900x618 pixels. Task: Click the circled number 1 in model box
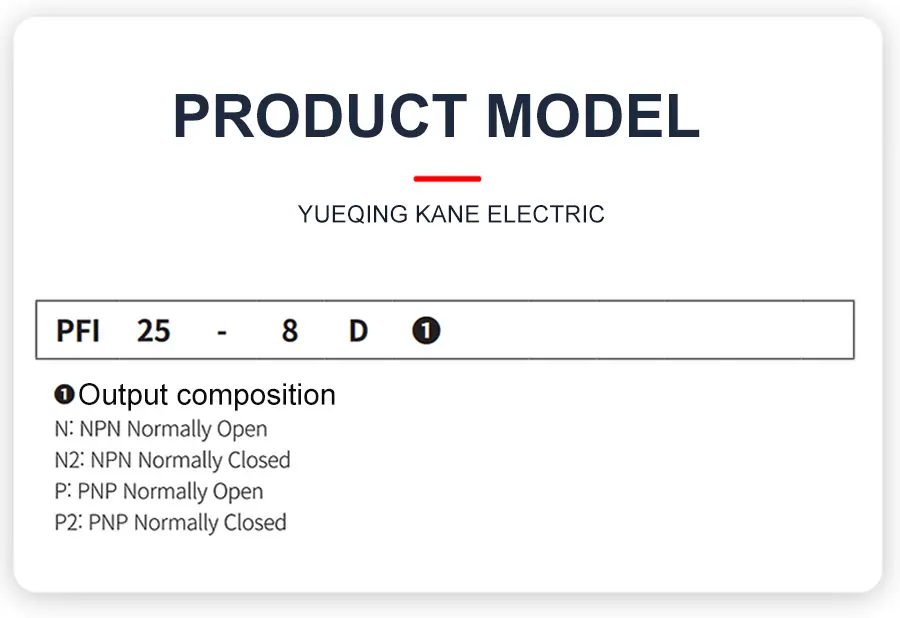point(426,330)
